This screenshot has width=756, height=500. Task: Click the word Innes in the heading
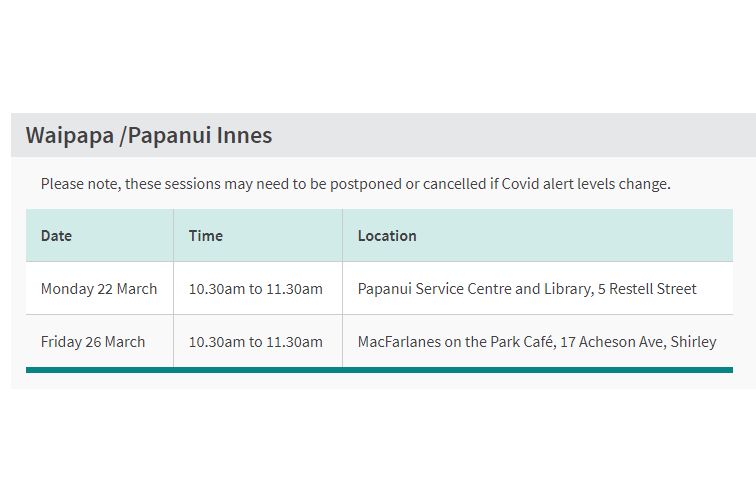point(244,135)
